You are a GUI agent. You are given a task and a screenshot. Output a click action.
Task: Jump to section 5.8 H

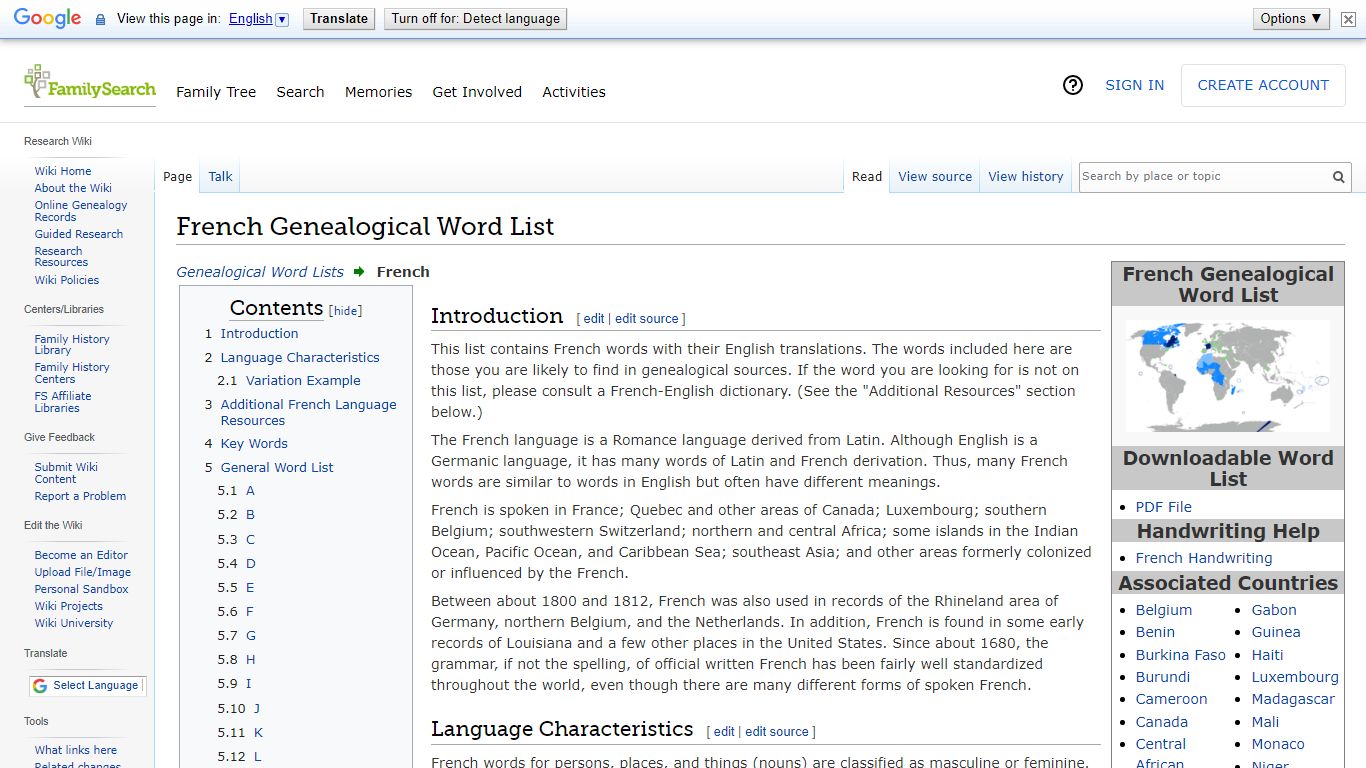[x=251, y=660]
